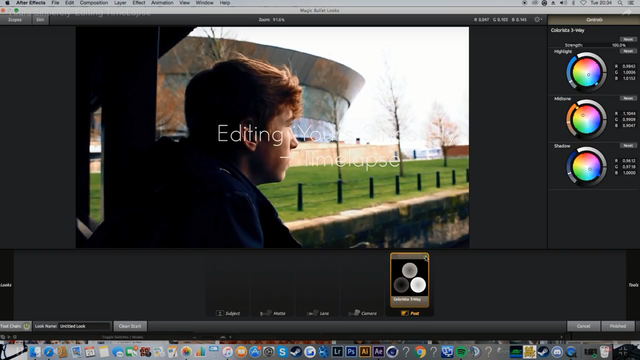The height and width of the screenshot is (360, 640).
Task: Click the Shadow color wheel
Action: 586,167
